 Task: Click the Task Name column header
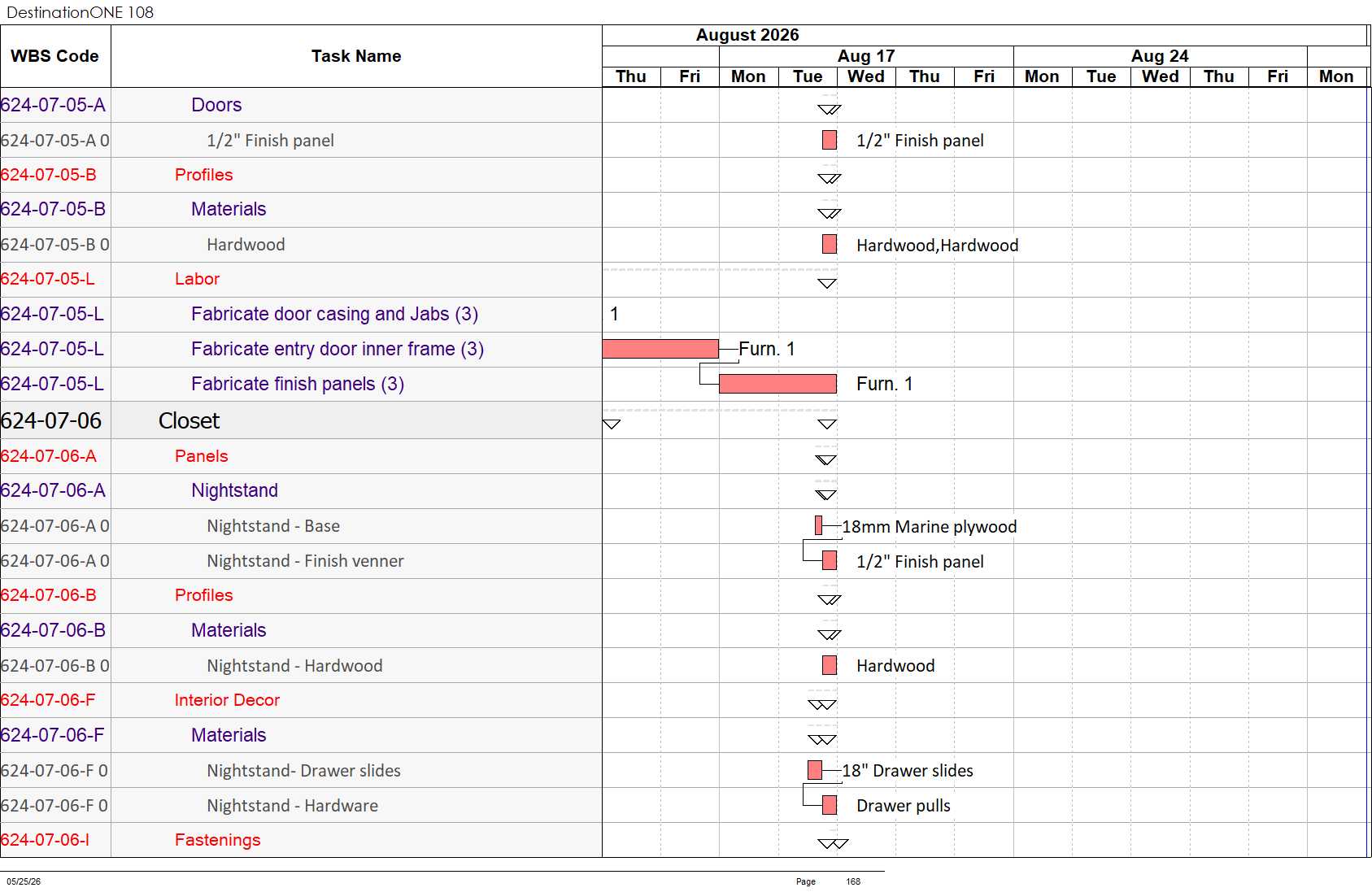click(x=356, y=56)
